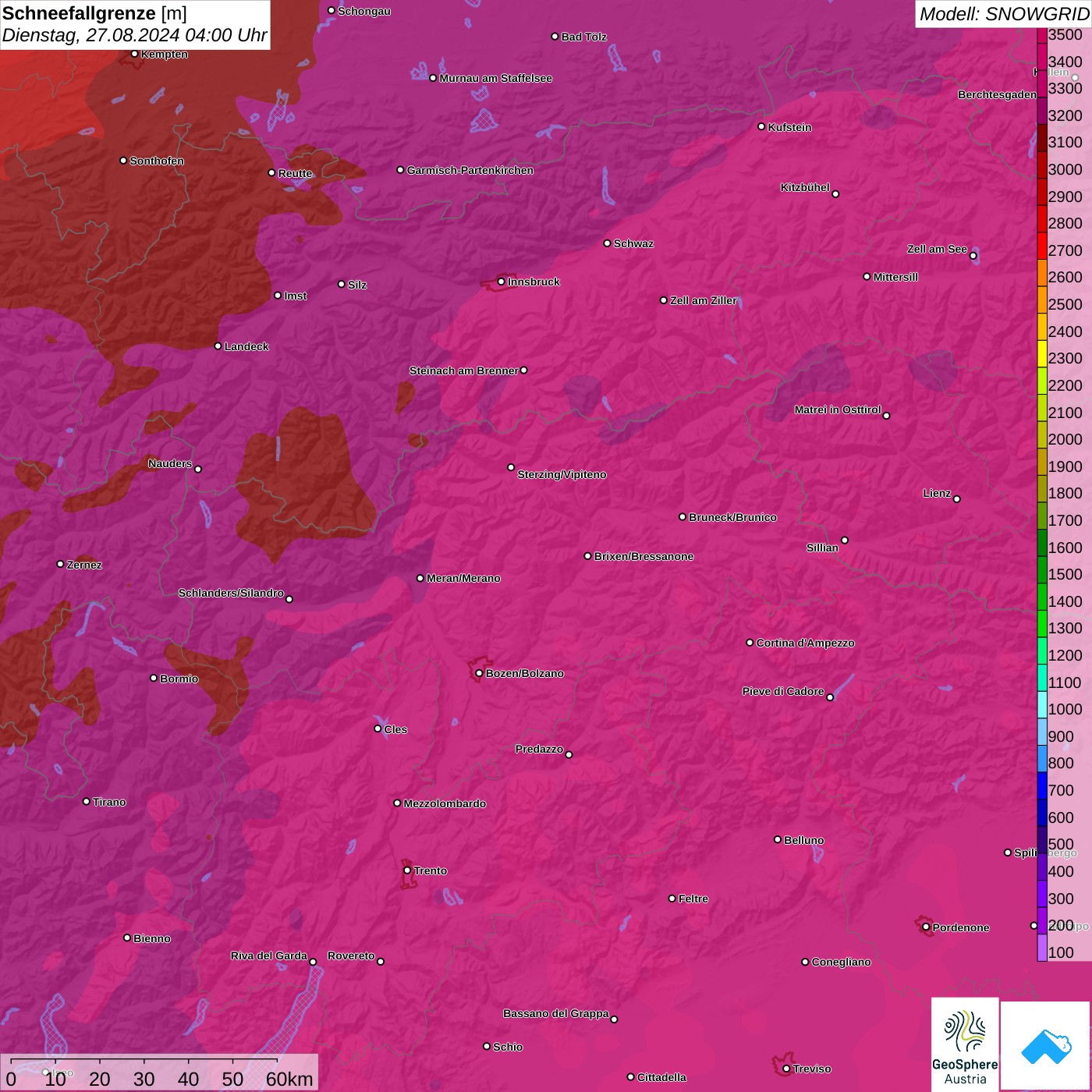
Task: Click the 1500 m green legend swatch
Action: click(1042, 569)
